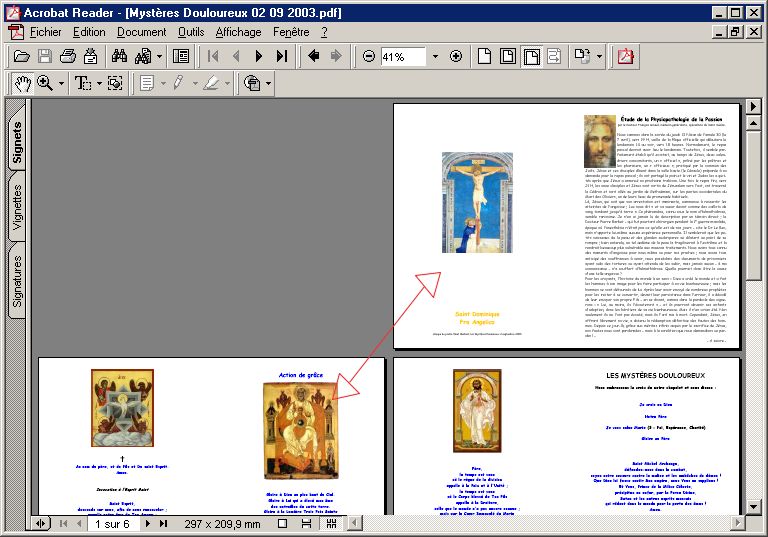Open the zoom percentage dropdown arrow

[435, 57]
